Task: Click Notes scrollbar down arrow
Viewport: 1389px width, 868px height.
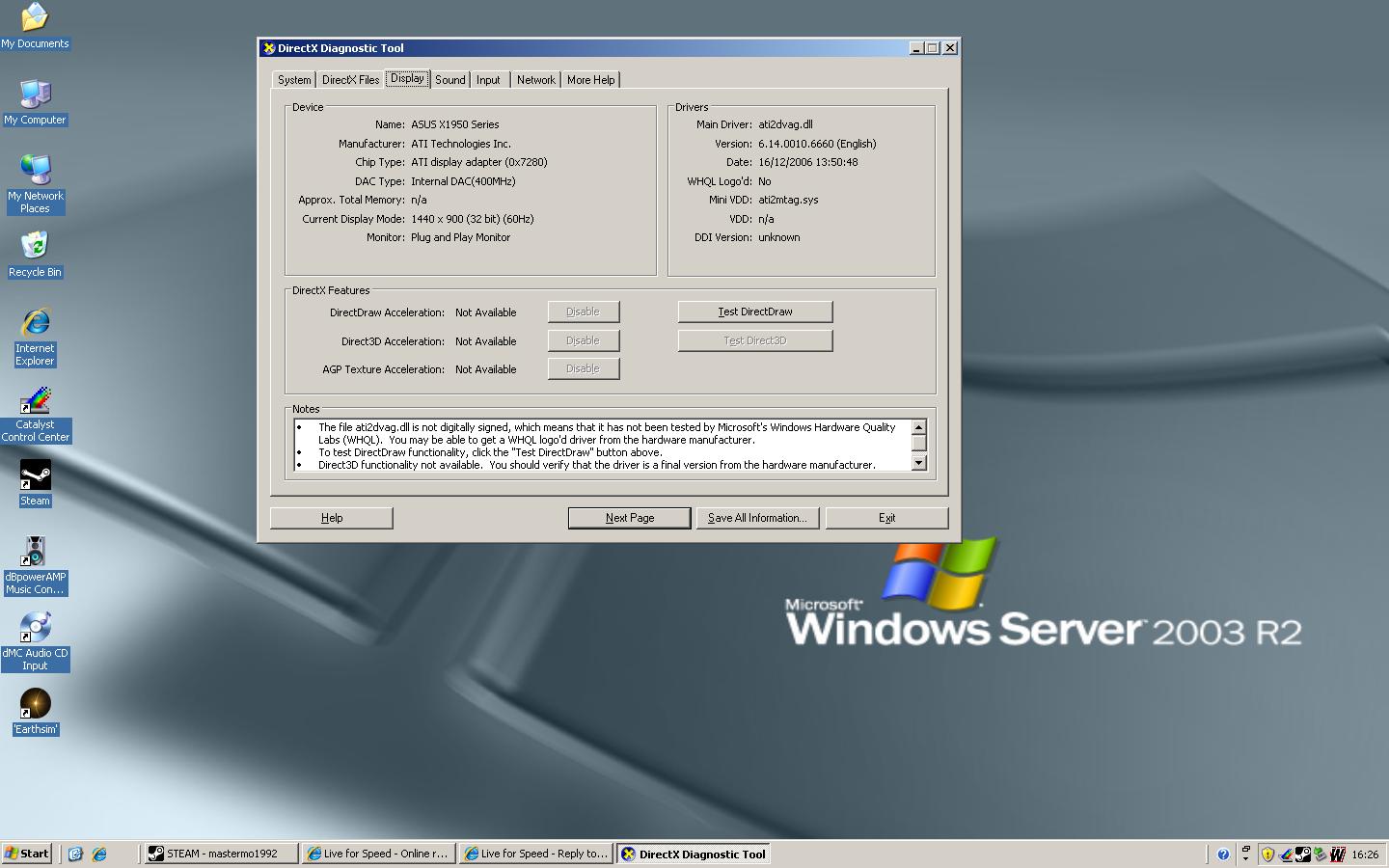Action: click(919, 463)
